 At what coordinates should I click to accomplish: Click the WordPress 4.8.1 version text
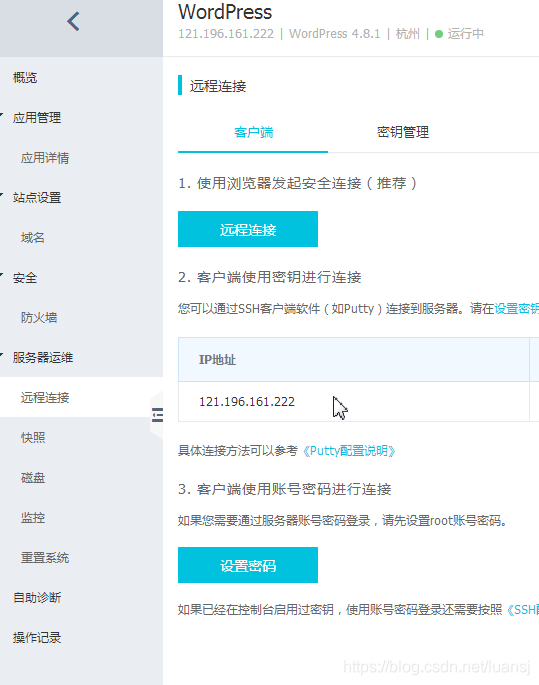click(x=335, y=34)
